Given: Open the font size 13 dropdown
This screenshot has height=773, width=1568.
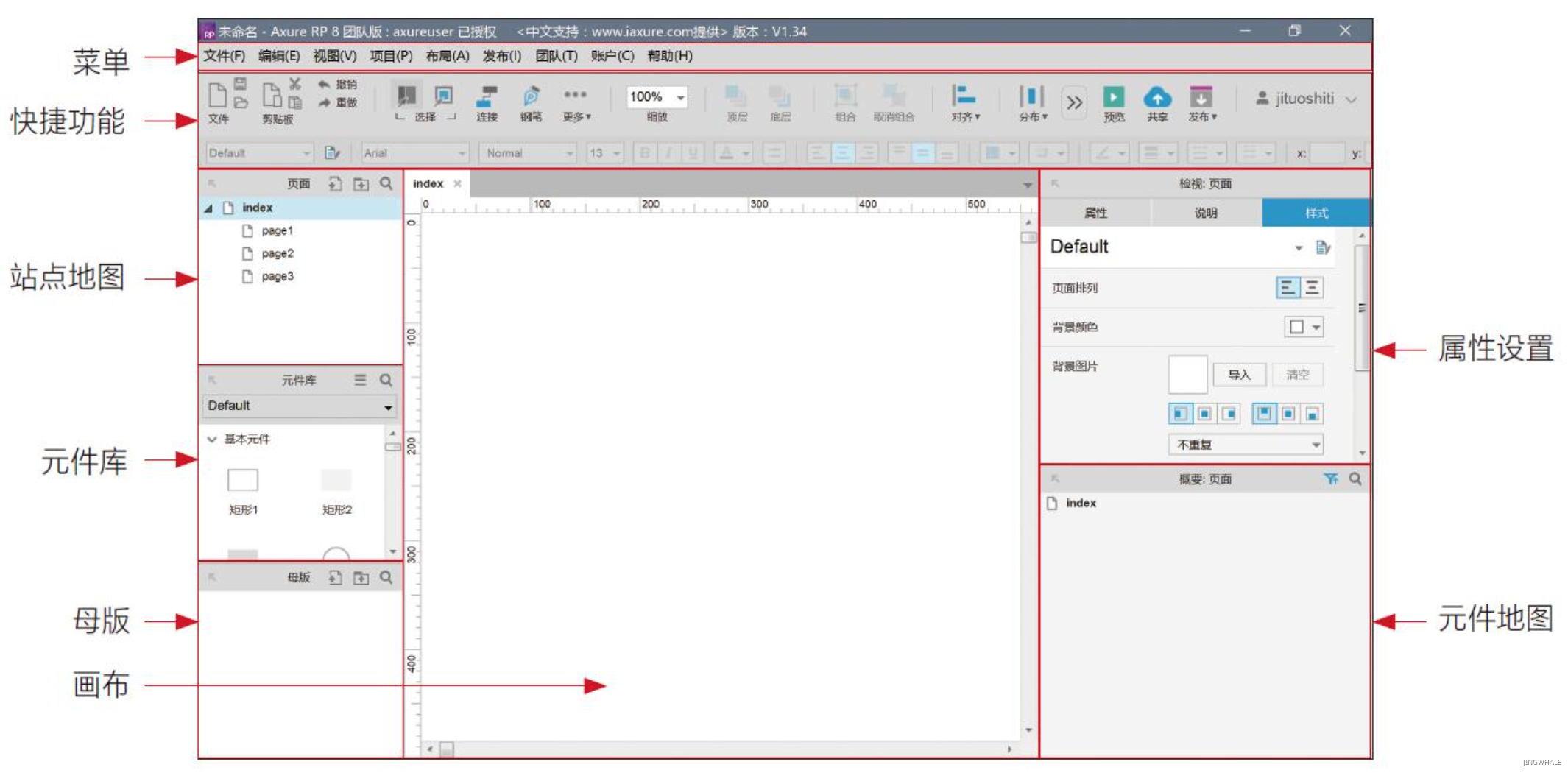Looking at the screenshot, I should [x=605, y=153].
